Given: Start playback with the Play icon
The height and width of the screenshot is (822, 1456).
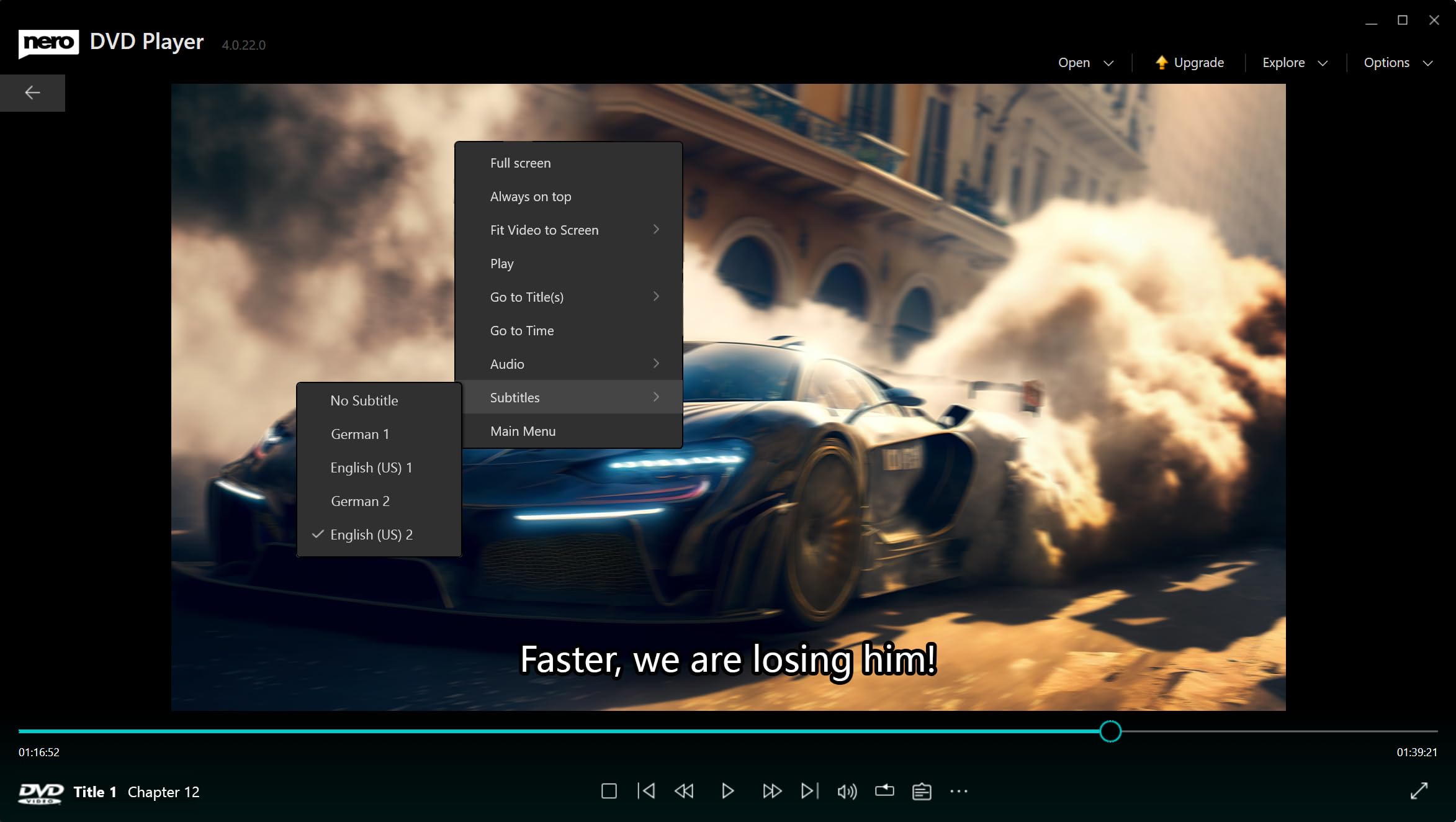Looking at the screenshot, I should (x=727, y=791).
